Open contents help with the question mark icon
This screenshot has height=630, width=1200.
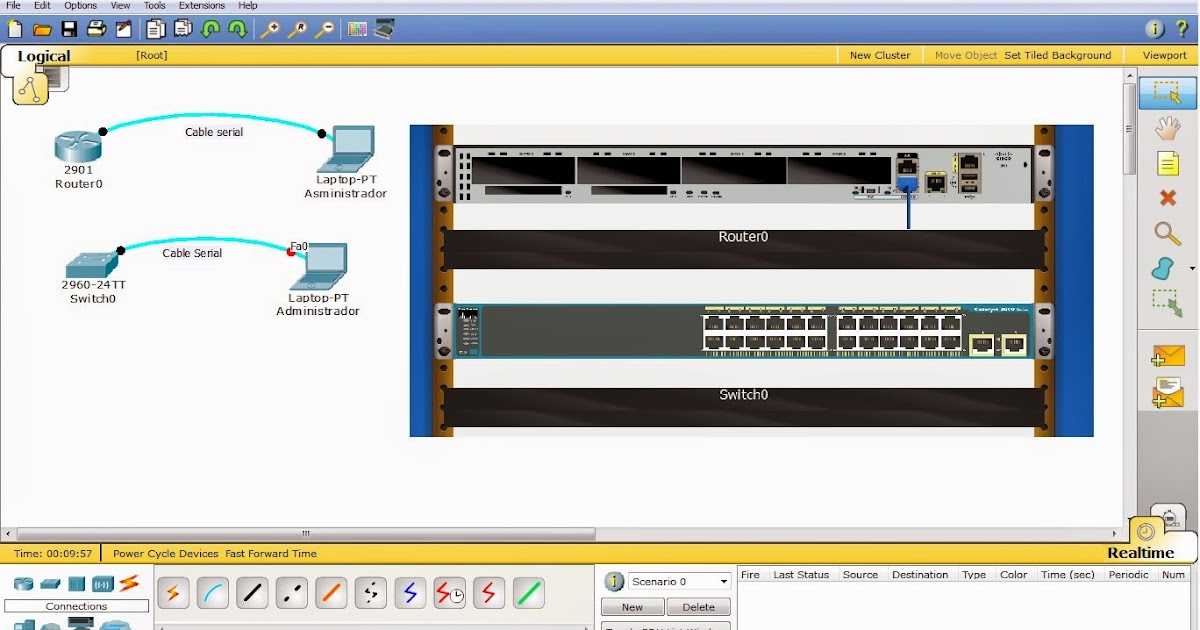[x=1181, y=29]
